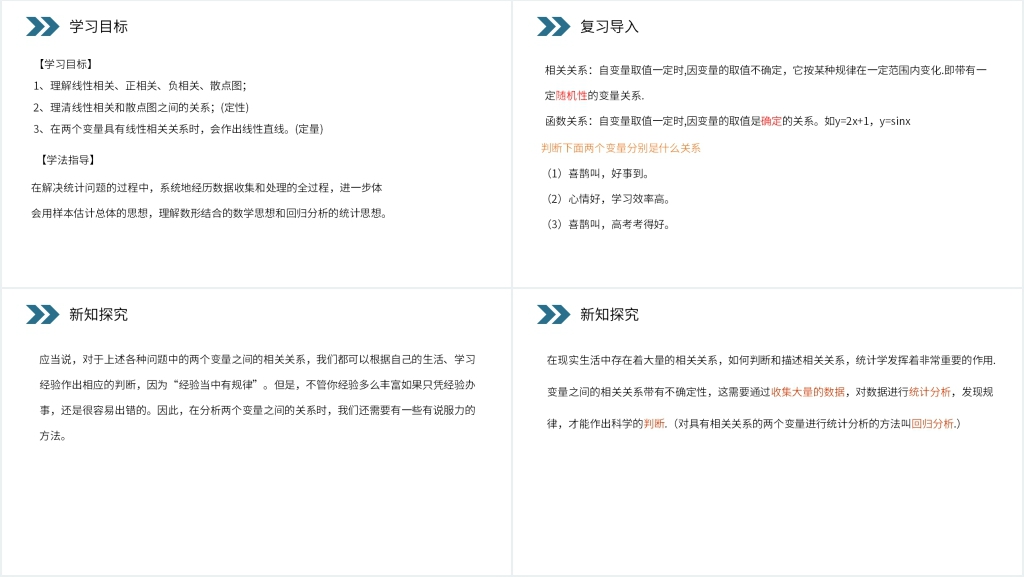Click item (3) 喜鹊叫，高考考得好
The height and width of the screenshot is (577, 1024).
tap(608, 225)
